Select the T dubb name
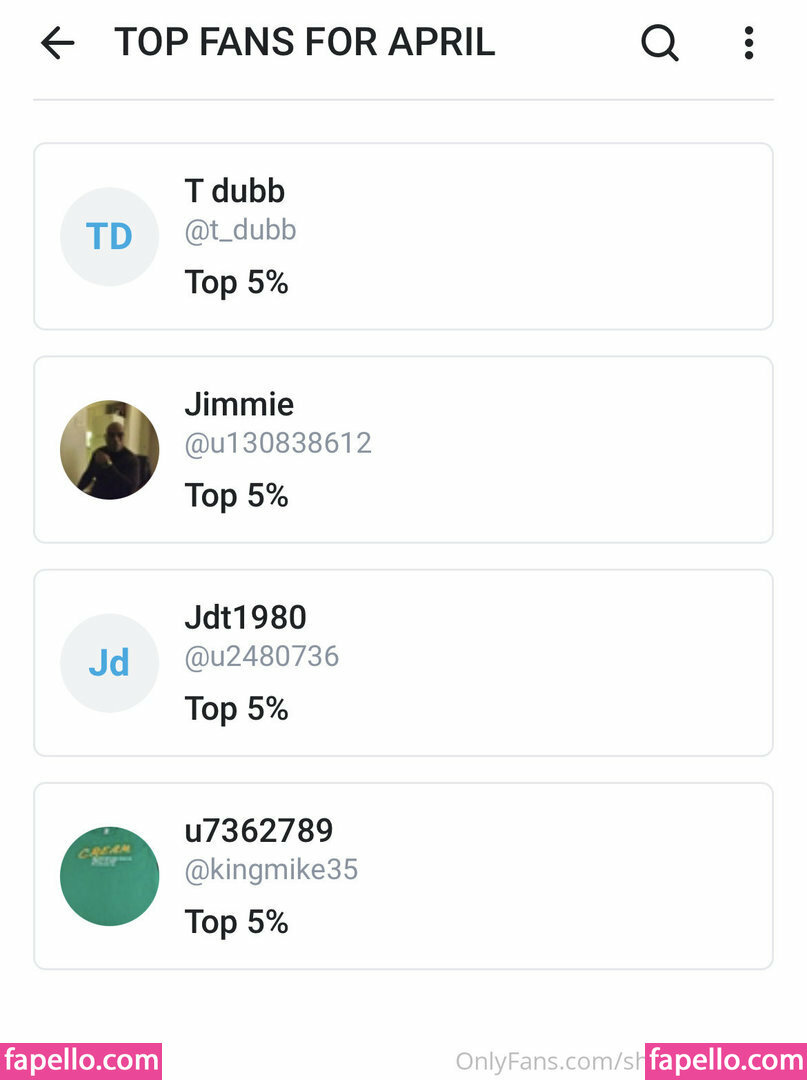807x1080 pixels. coord(235,191)
